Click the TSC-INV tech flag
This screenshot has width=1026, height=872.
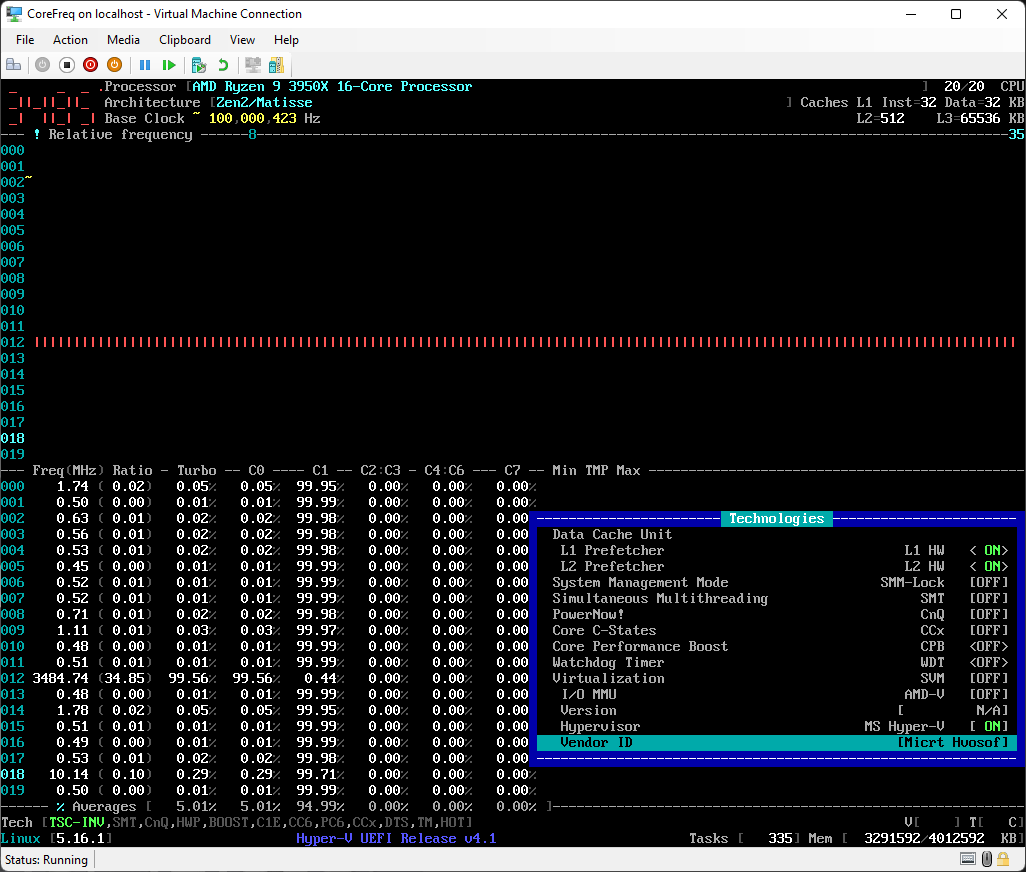coord(77,822)
